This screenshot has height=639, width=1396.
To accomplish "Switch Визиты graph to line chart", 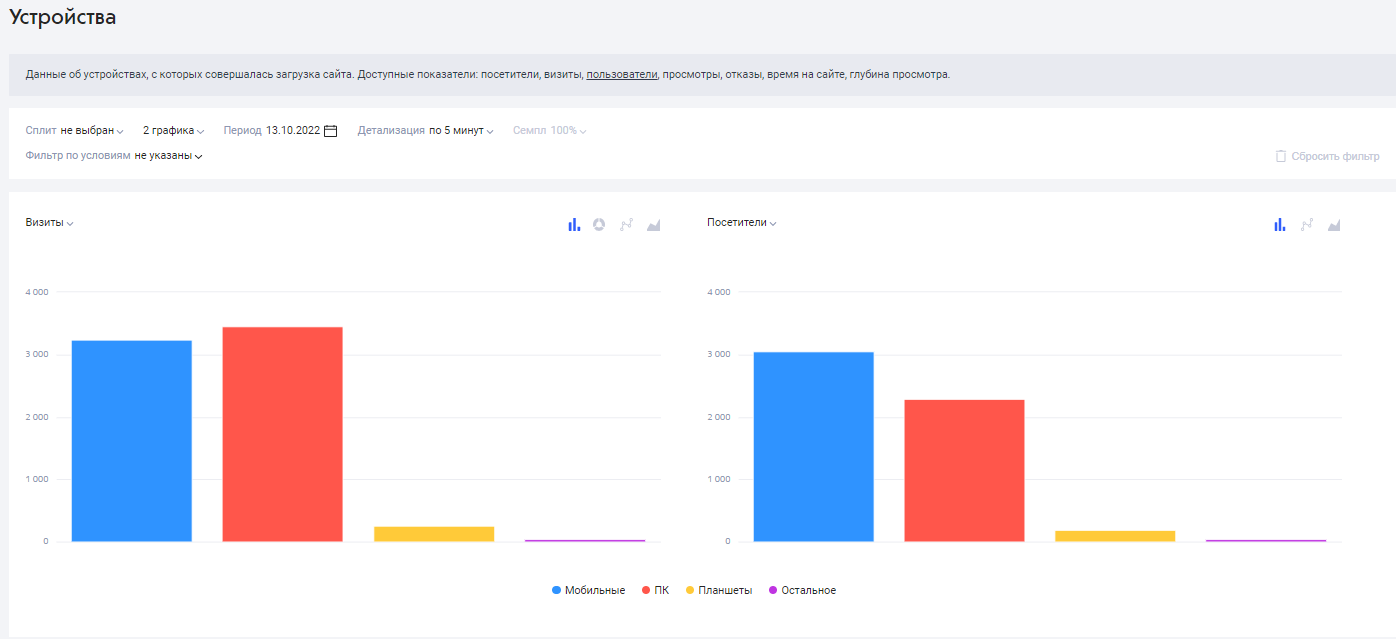I will click(626, 225).
